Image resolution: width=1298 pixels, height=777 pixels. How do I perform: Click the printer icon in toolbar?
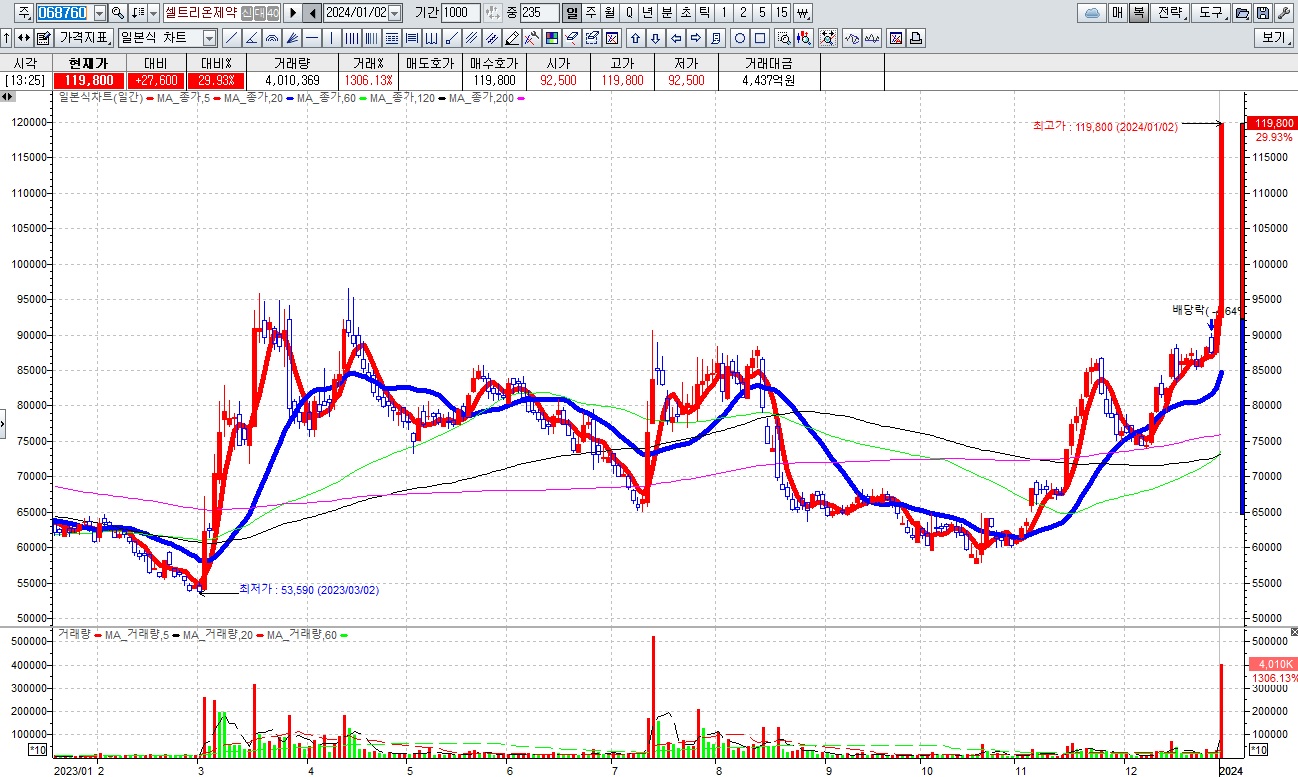(x=916, y=38)
